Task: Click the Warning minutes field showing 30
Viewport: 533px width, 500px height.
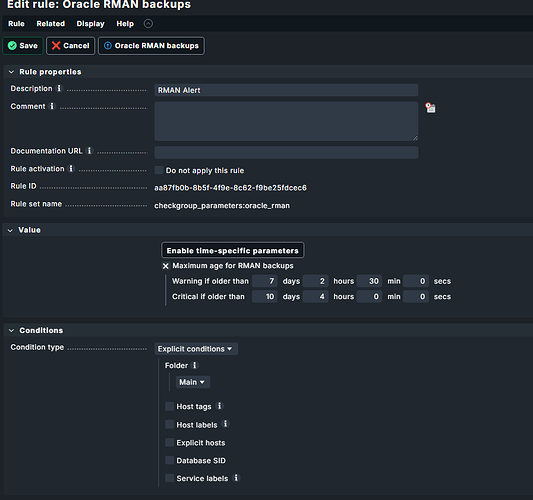Action: [x=369, y=281]
